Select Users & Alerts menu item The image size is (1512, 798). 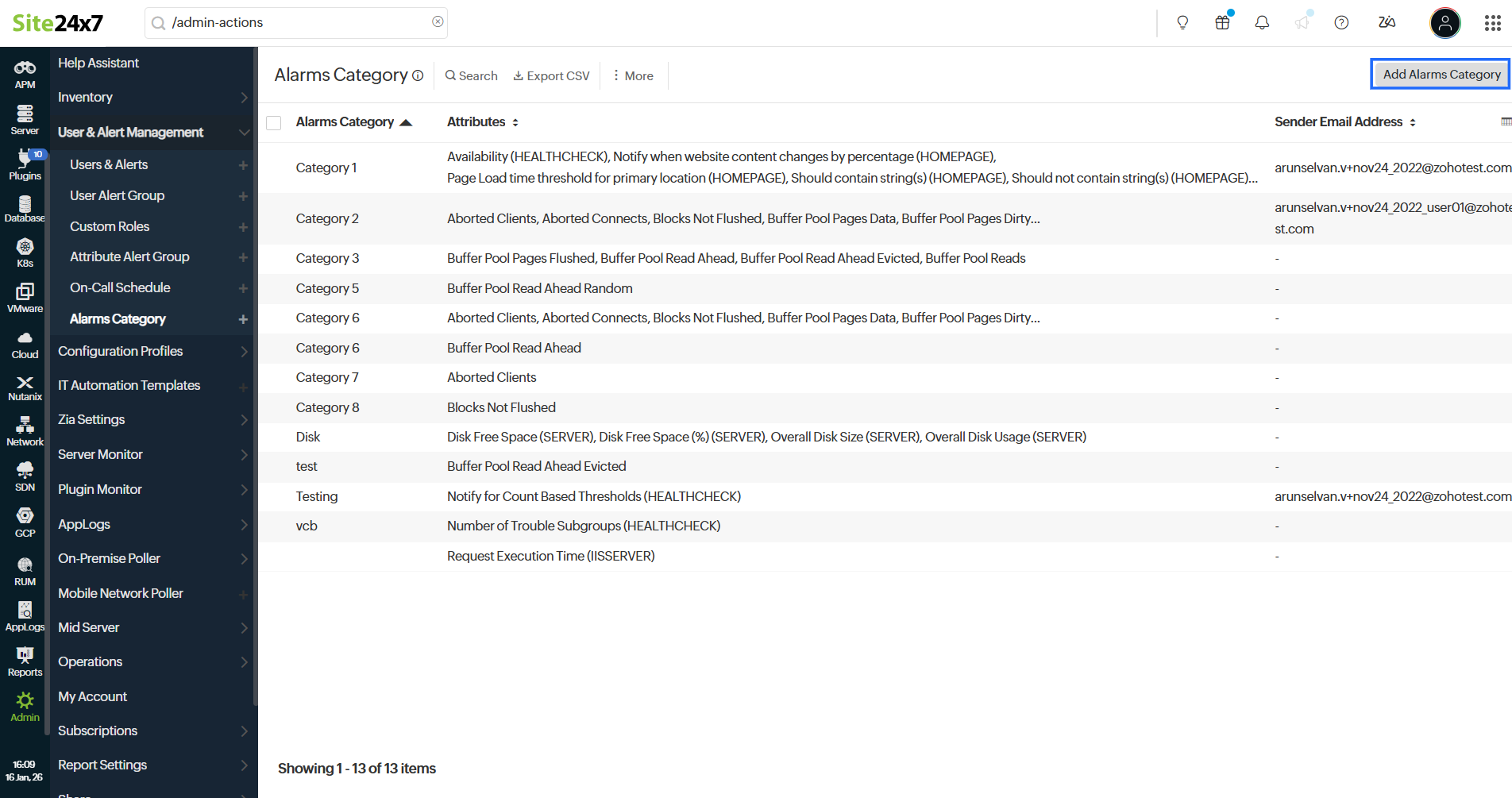click(x=109, y=164)
